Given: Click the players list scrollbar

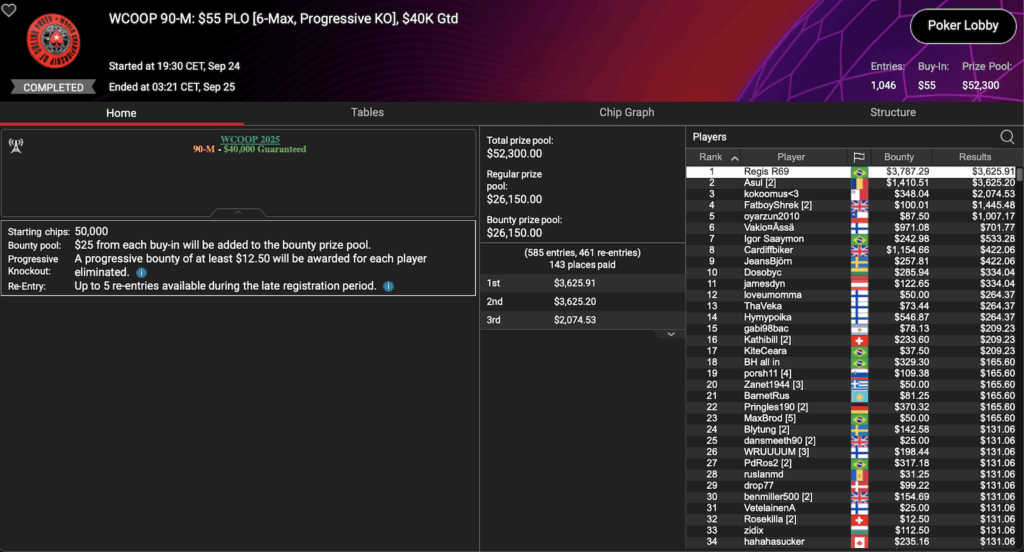Looking at the screenshot, I should (x=1019, y=350).
